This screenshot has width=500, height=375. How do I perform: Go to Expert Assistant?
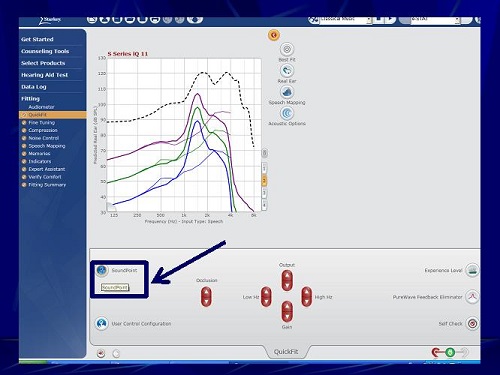pos(47,169)
